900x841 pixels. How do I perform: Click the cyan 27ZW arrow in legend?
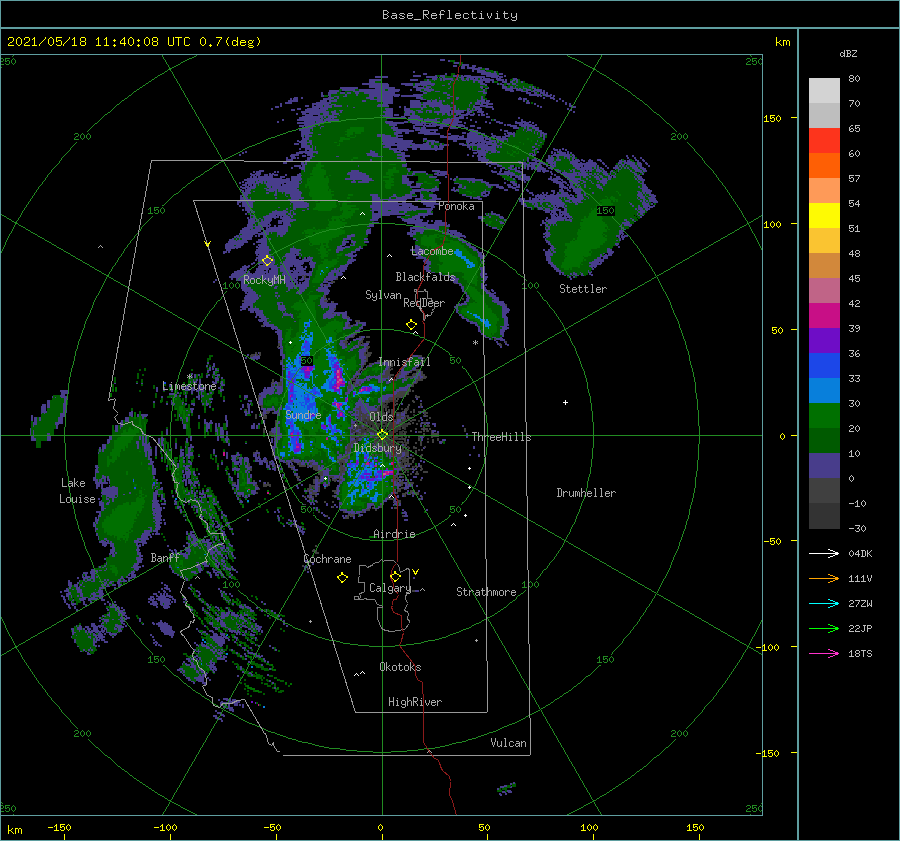824,603
